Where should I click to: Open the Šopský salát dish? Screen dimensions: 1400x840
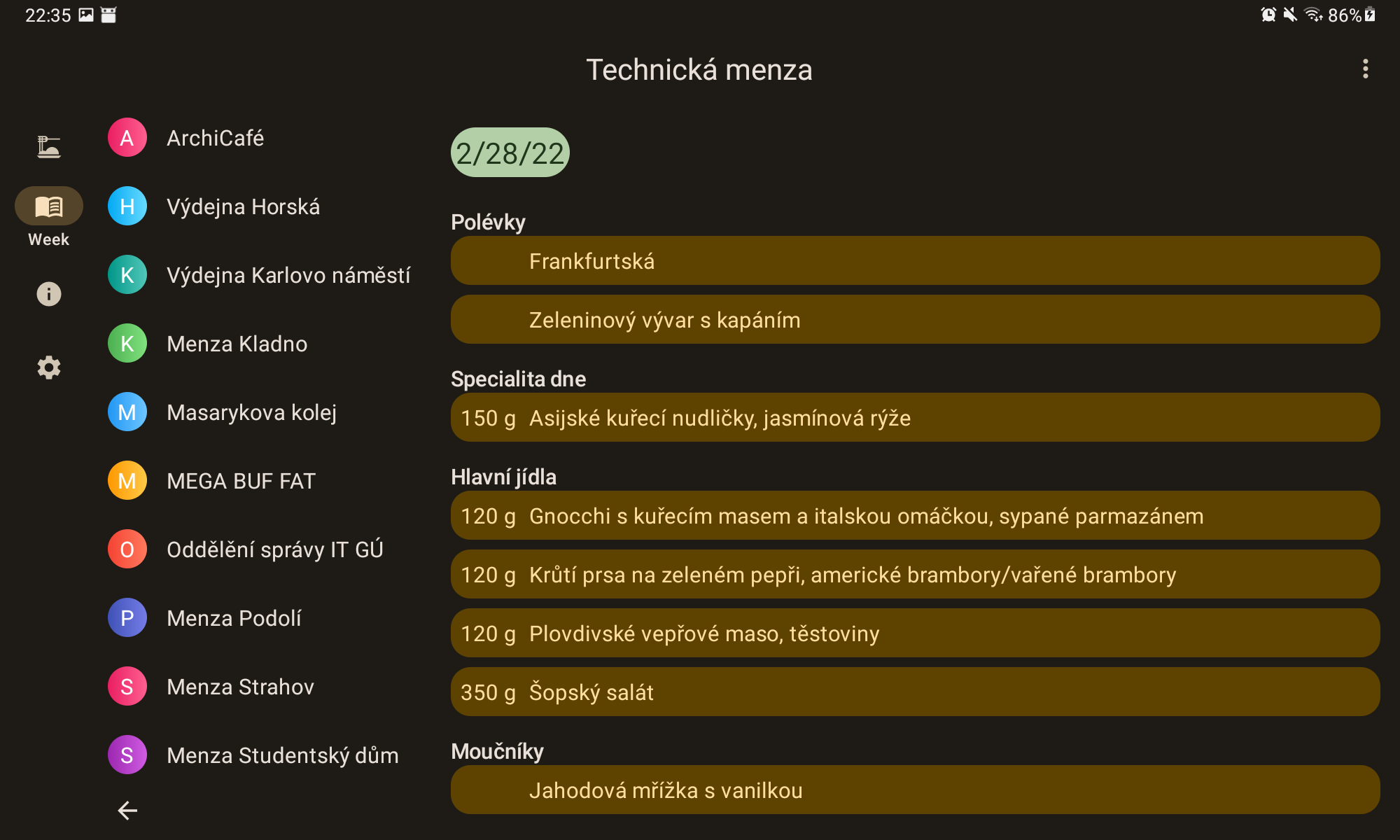[915, 692]
